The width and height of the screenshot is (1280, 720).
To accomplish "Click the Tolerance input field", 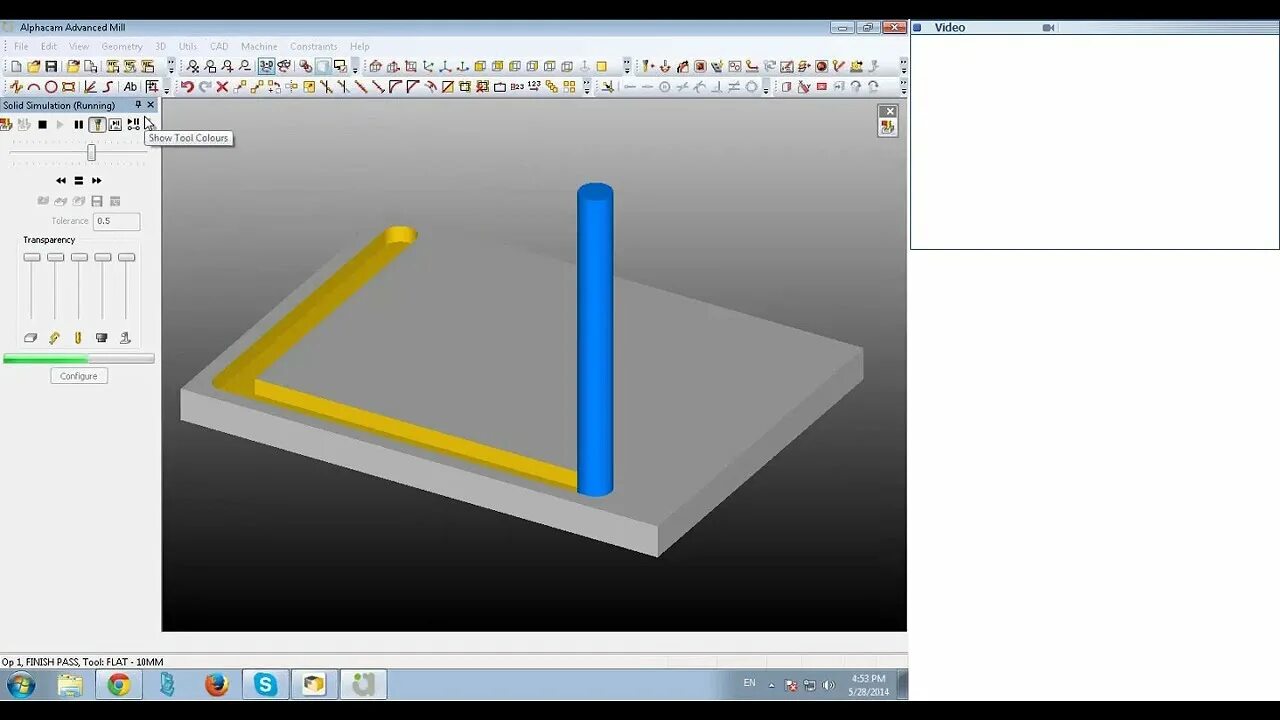I will [117, 221].
